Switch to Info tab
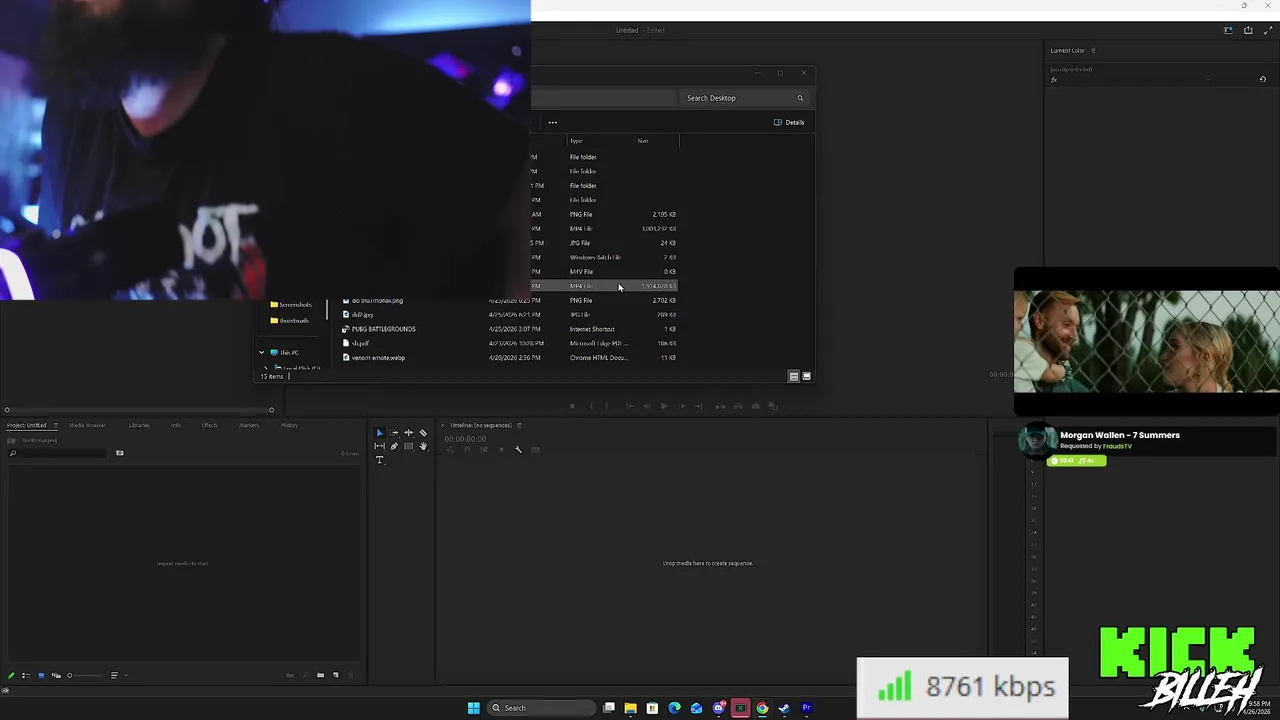Image resolution: width=1280 pixels, height=720 pixels. pyautogui.click(x=176, y=425)
